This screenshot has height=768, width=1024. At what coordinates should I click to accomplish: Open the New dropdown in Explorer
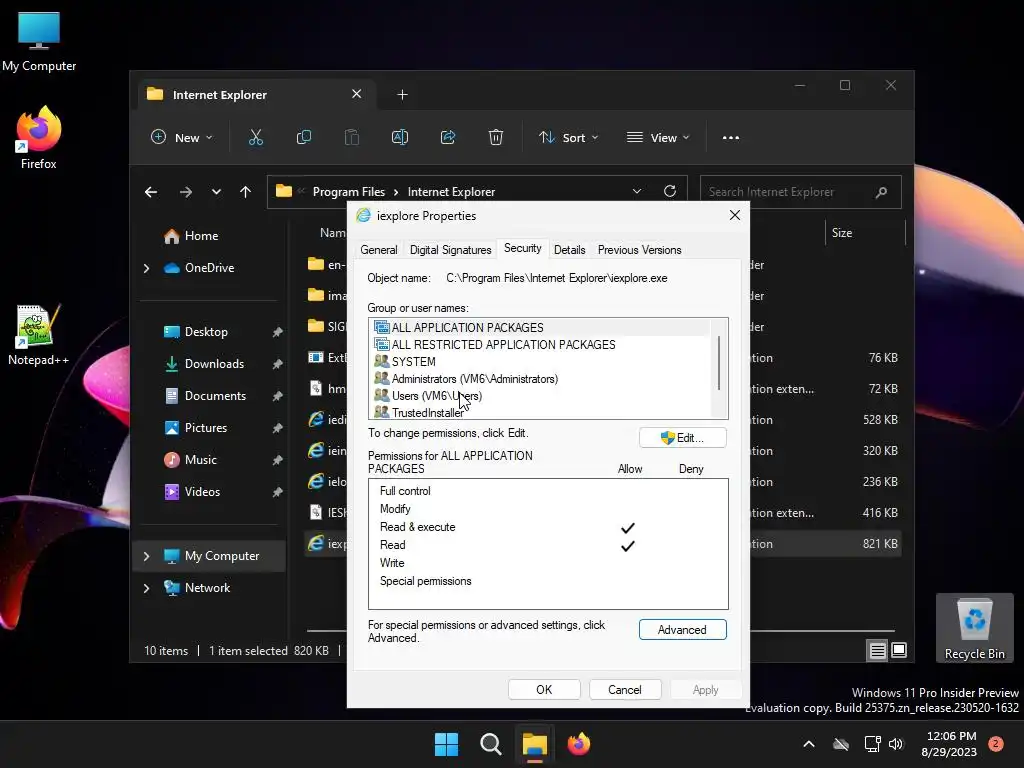click(x=182, y=138)
